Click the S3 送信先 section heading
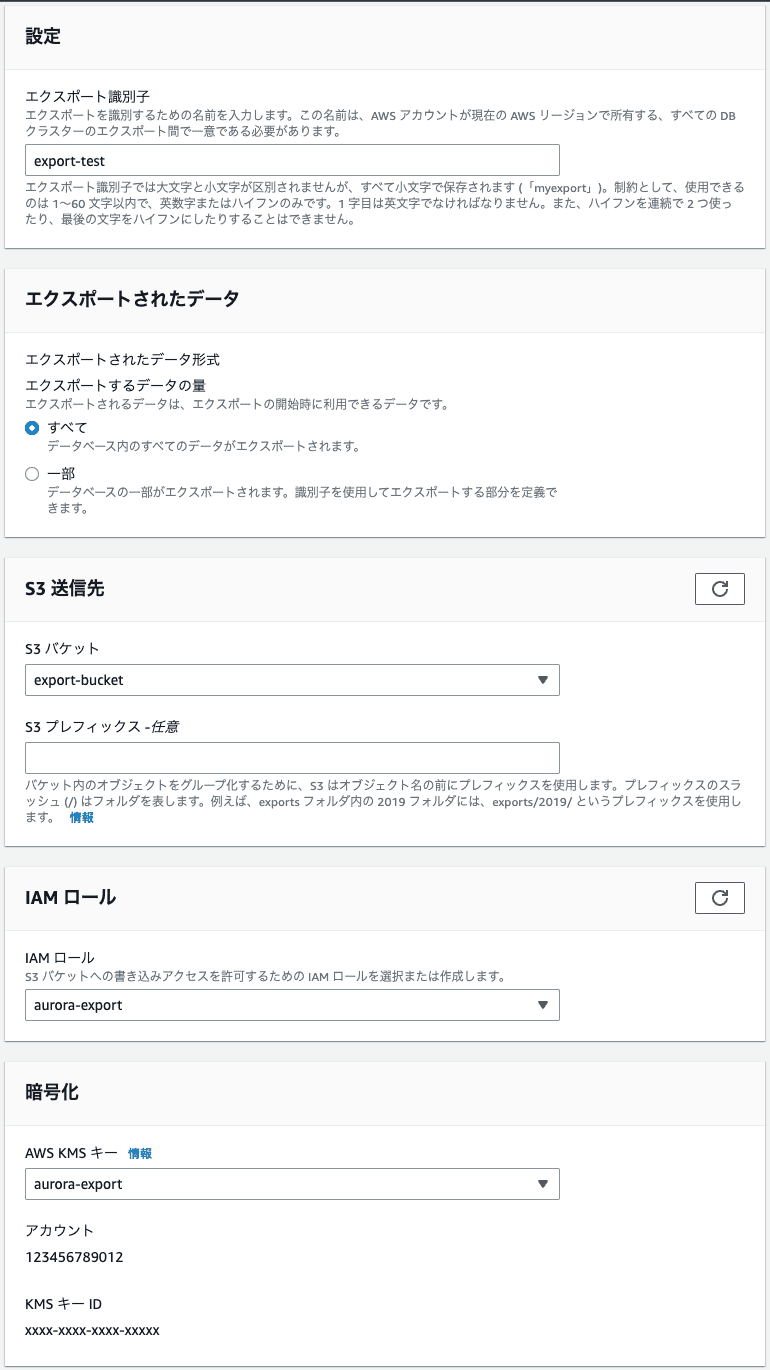The image size is (770, 1370). [64, 589]
